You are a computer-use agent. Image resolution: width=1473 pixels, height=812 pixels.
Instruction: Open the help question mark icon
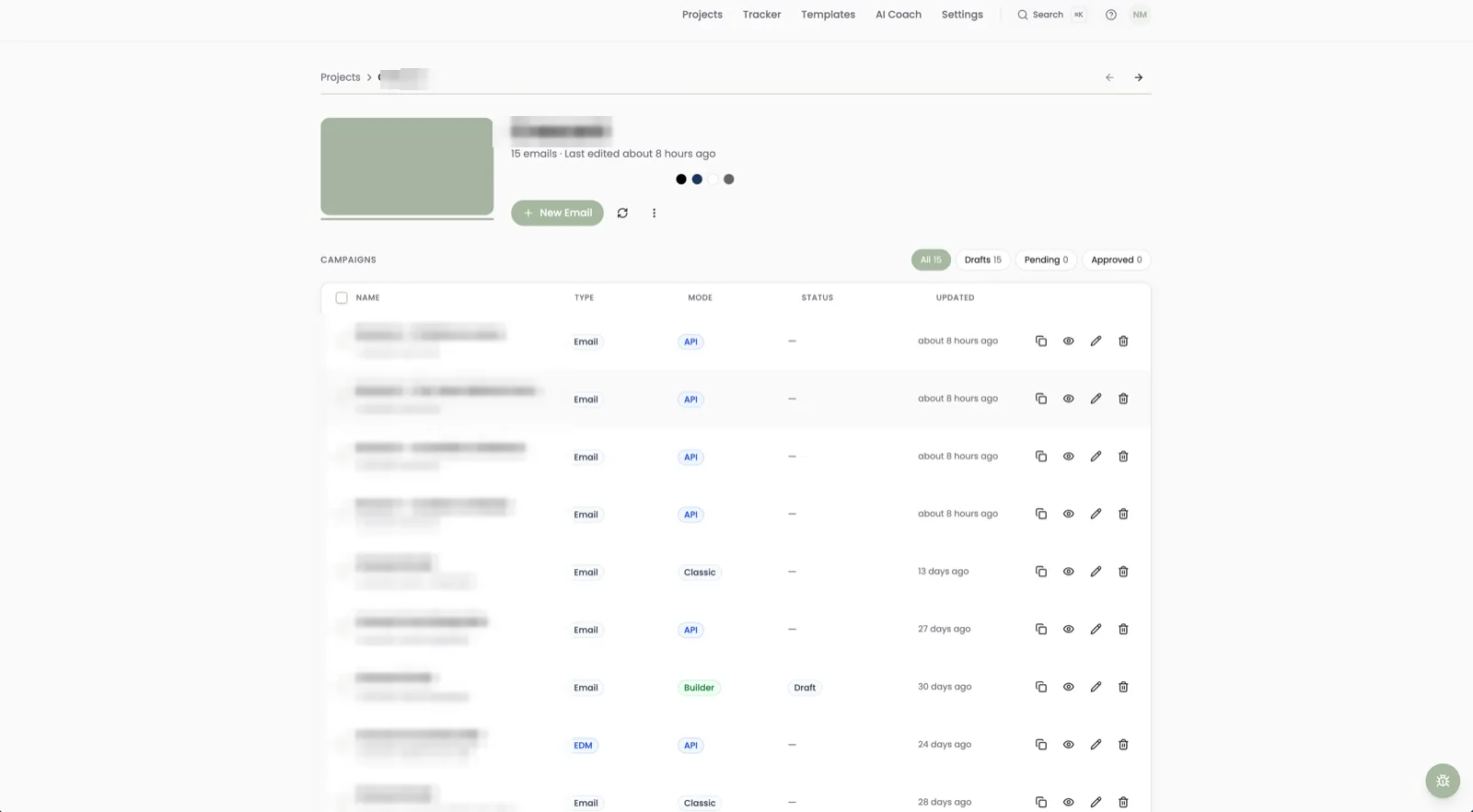(x=1111, y=15)
